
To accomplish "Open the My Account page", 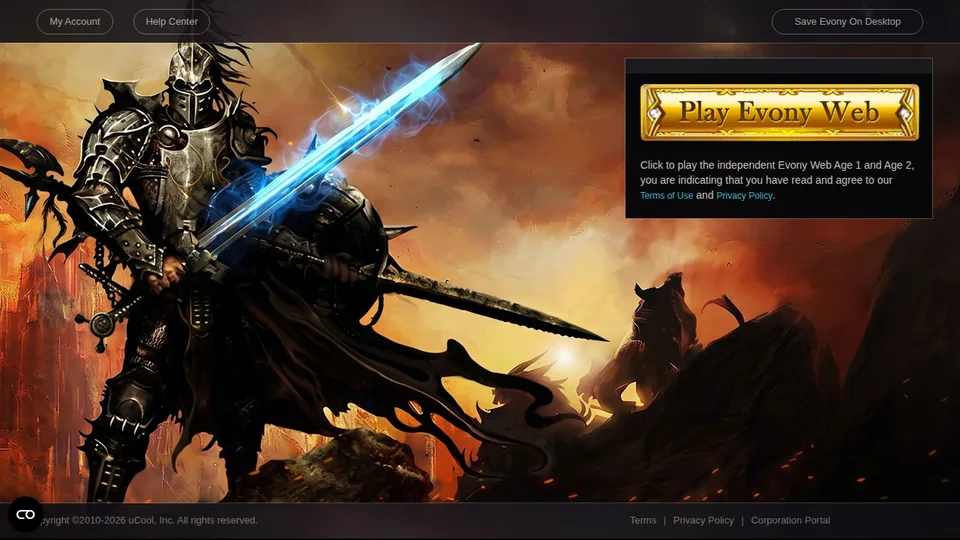I will pos(75,21).
